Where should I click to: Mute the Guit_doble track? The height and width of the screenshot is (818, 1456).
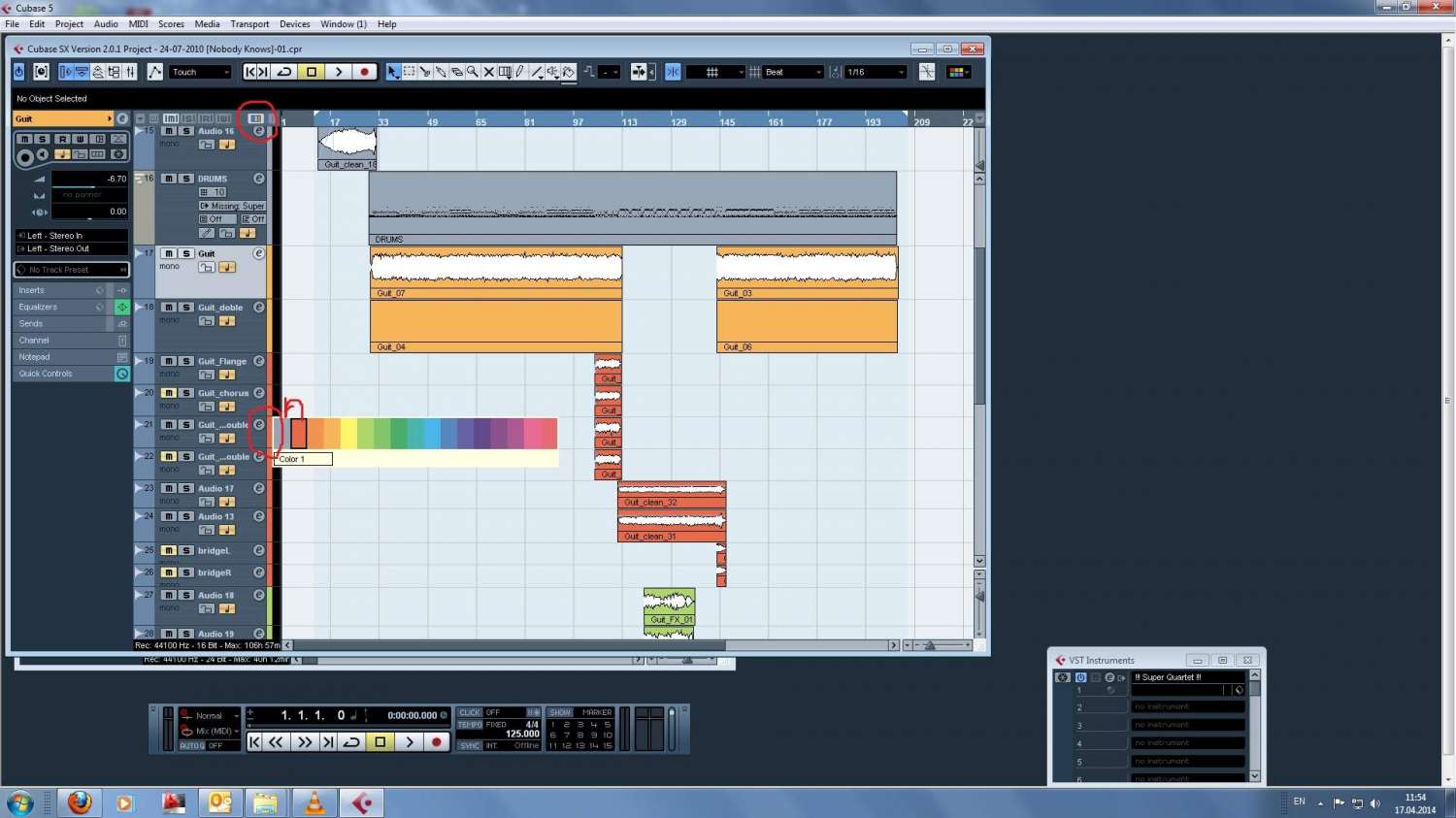coord(169,308)
